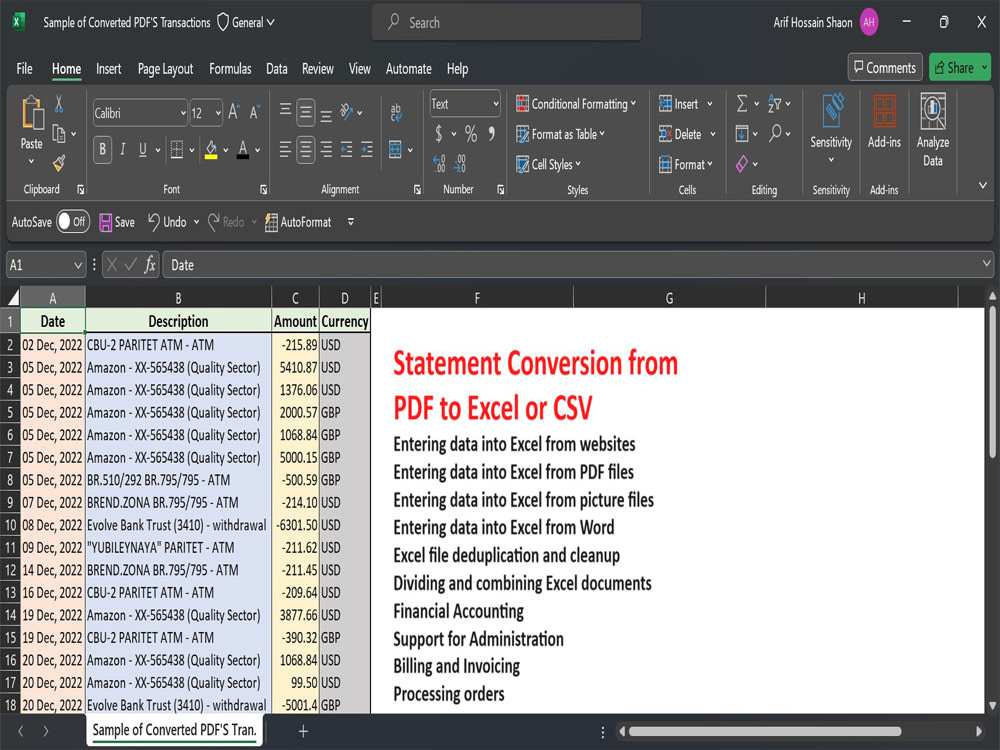The height and width of the screenshot is (750, 1000).
Task: Click the Wrap Text icon
Action: [396, 113]
